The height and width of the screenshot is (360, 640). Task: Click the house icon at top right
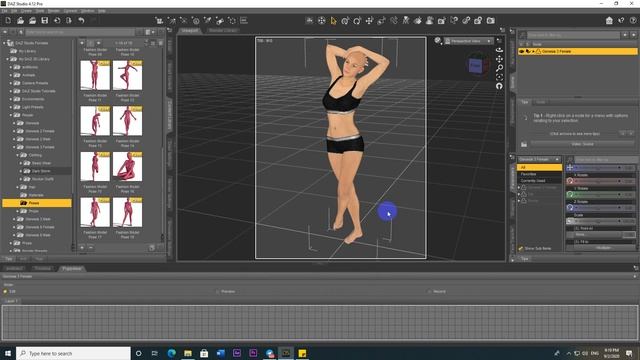click(x=609, y=20)
